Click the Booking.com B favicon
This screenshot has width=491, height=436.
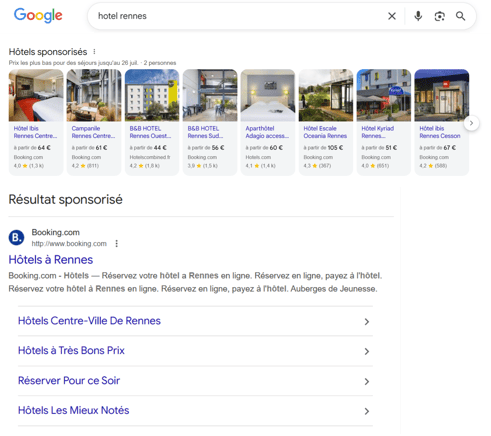tap(16, 237)
